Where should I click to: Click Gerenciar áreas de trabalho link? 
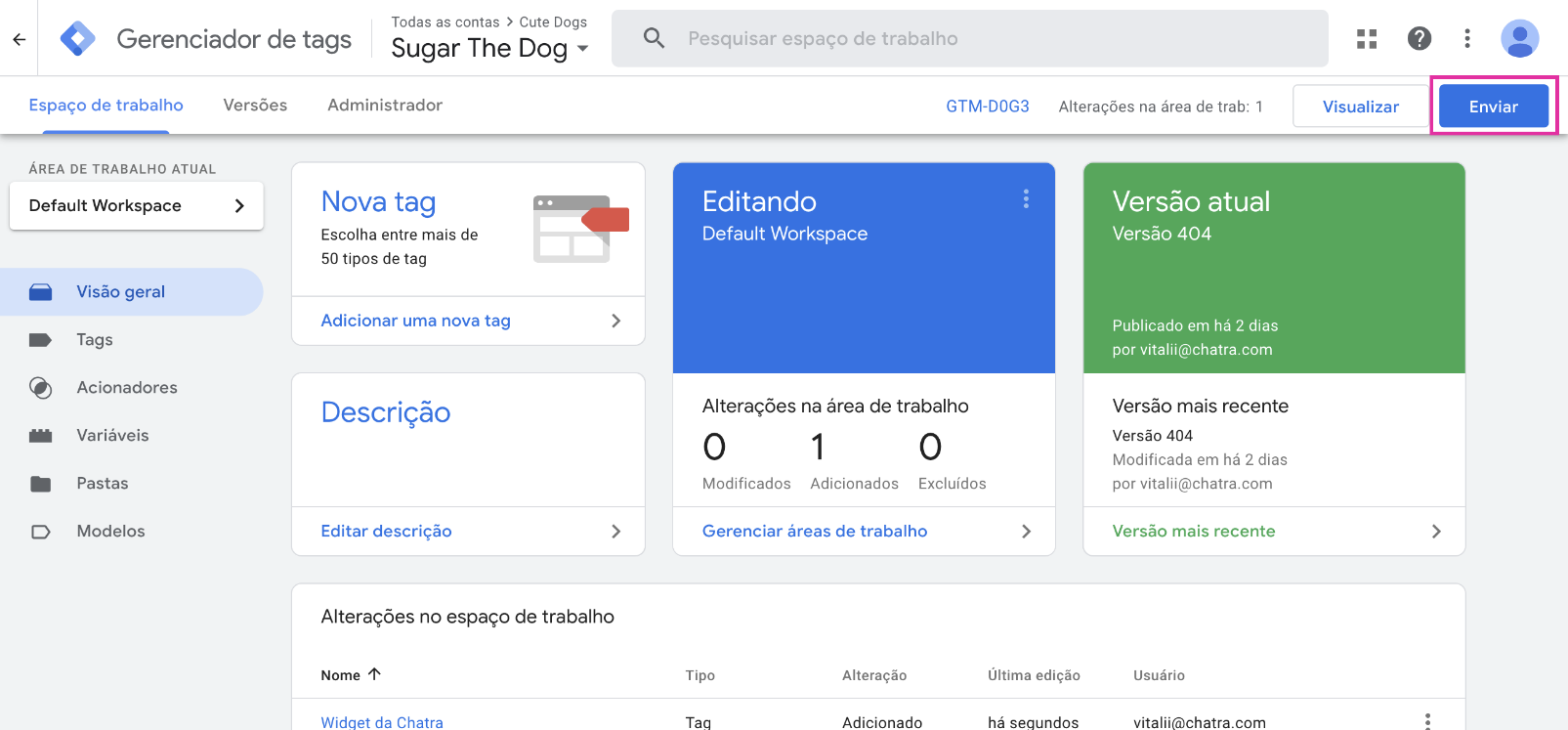[815, 532]
